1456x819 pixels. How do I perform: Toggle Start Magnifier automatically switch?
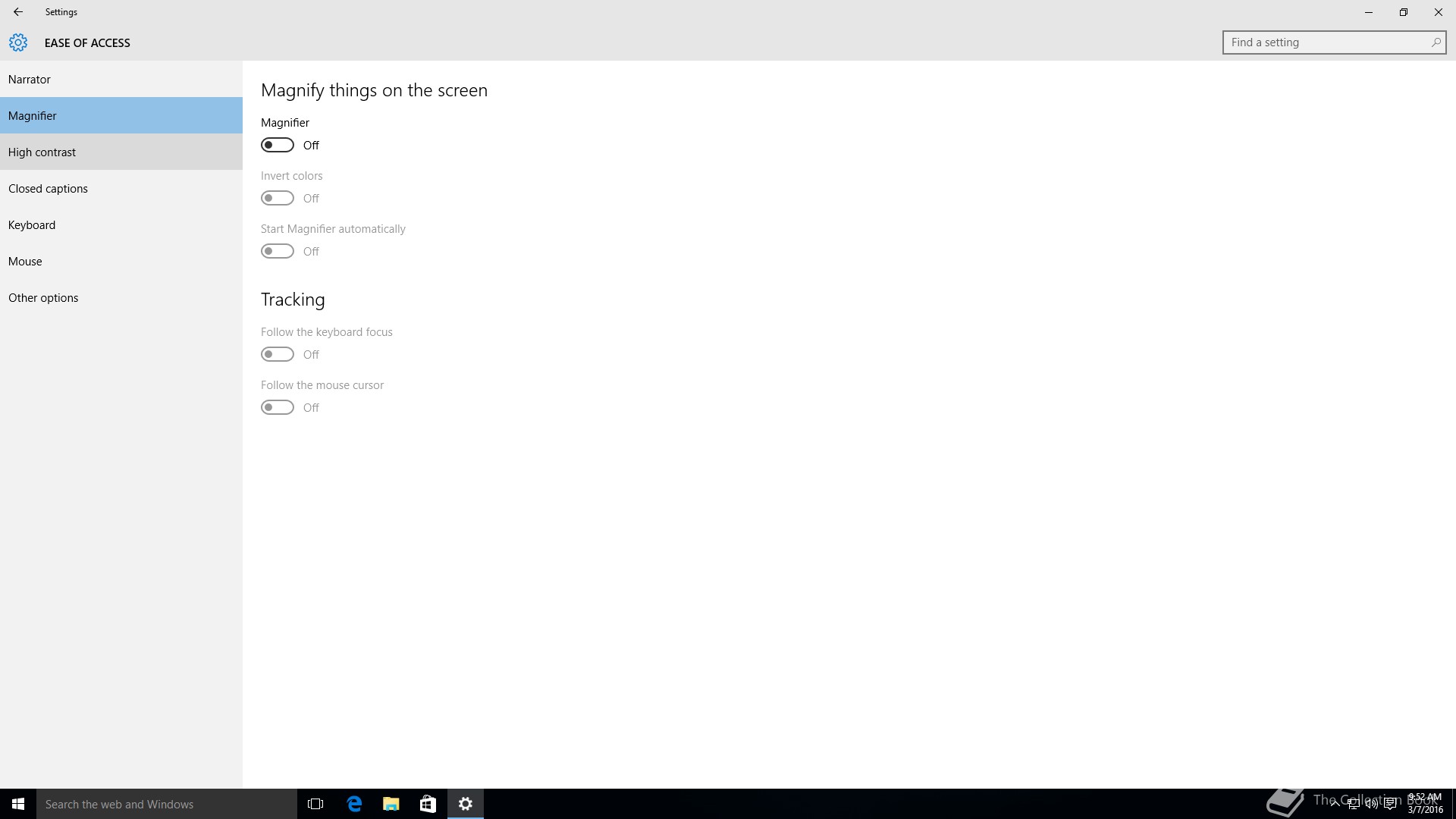[x=278, y=251]
